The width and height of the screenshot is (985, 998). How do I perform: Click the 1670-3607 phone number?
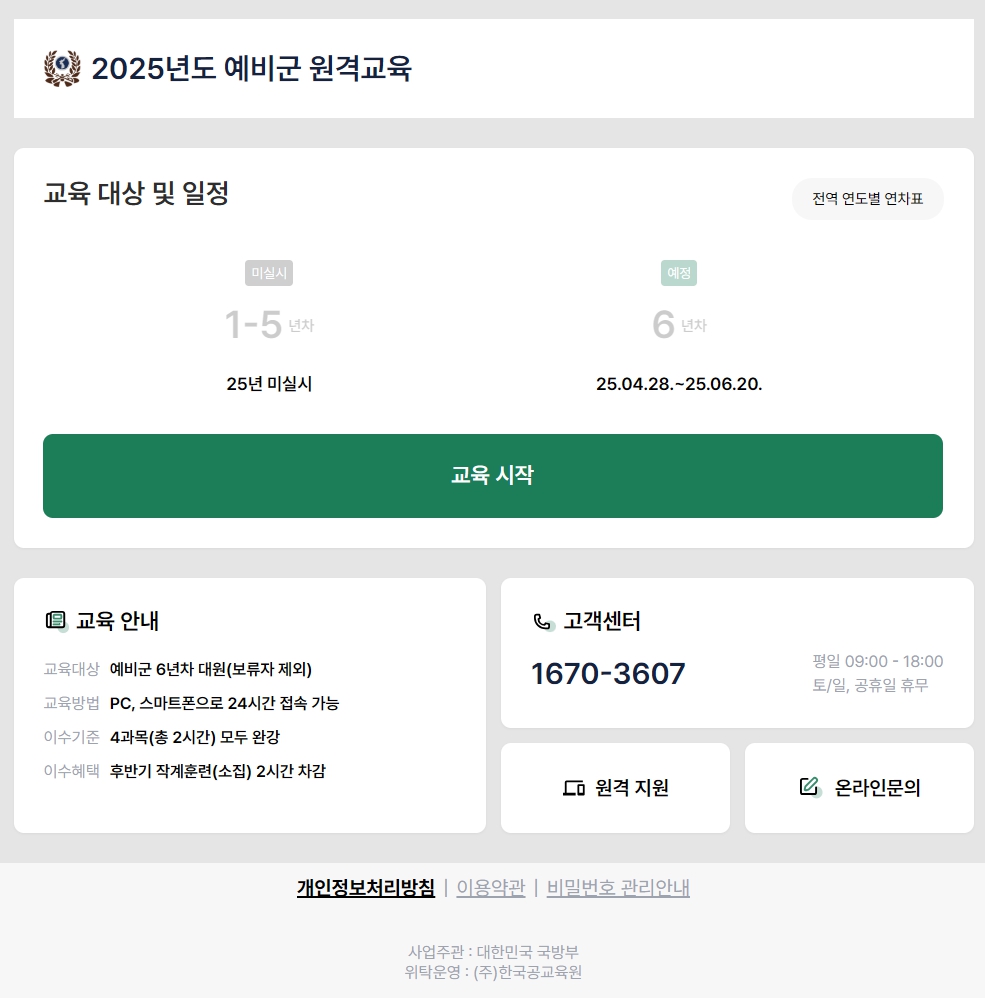point(608,673)
